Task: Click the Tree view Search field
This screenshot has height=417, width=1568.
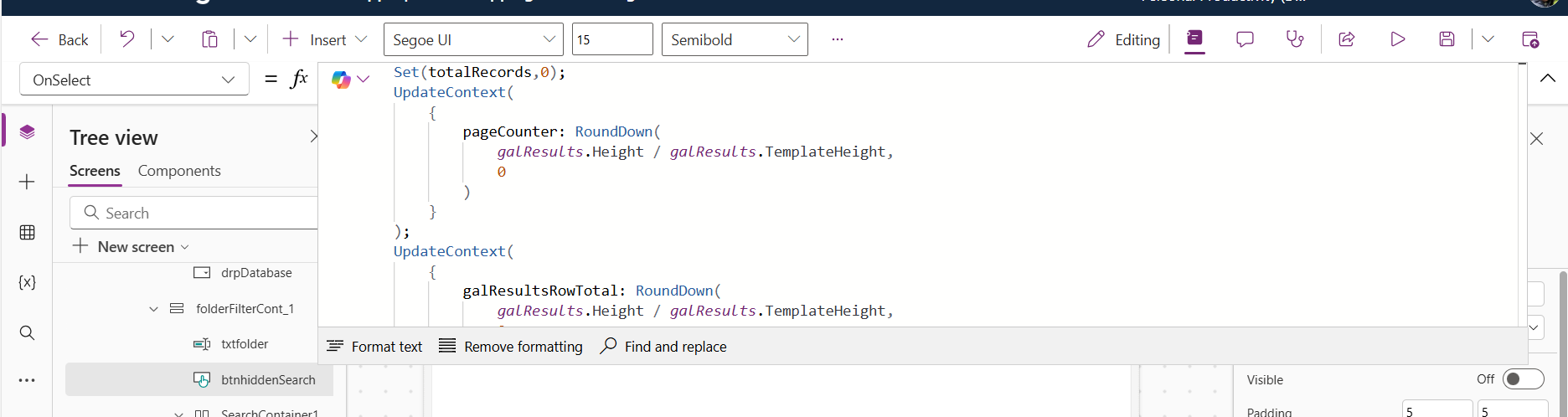Action: pyautogui.click(x=201, y=214)
